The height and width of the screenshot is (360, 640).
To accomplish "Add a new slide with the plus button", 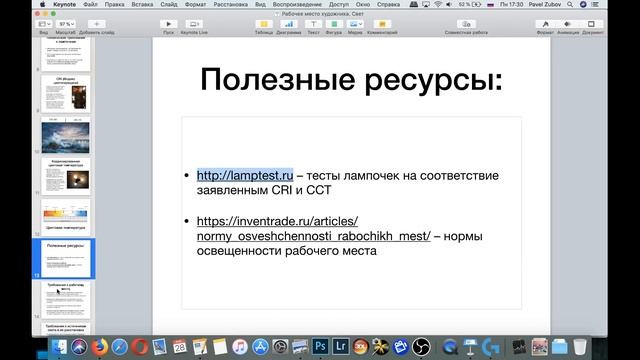I will click(x=97, y=24).
